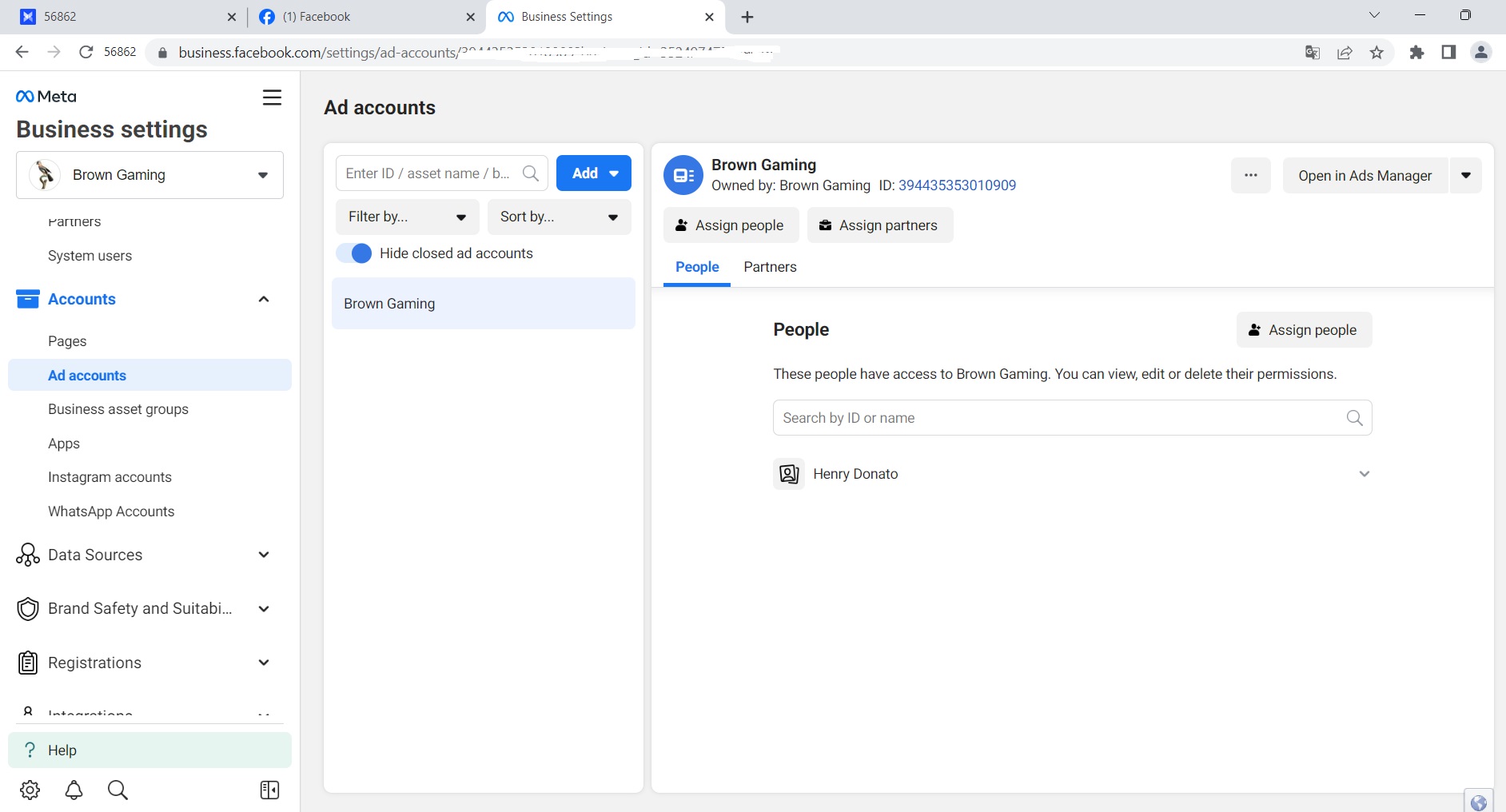Image resolution: width=1506 pixels, height=812 pixels.
Task: Click the translate icon in address bar
Action: 1313,52
